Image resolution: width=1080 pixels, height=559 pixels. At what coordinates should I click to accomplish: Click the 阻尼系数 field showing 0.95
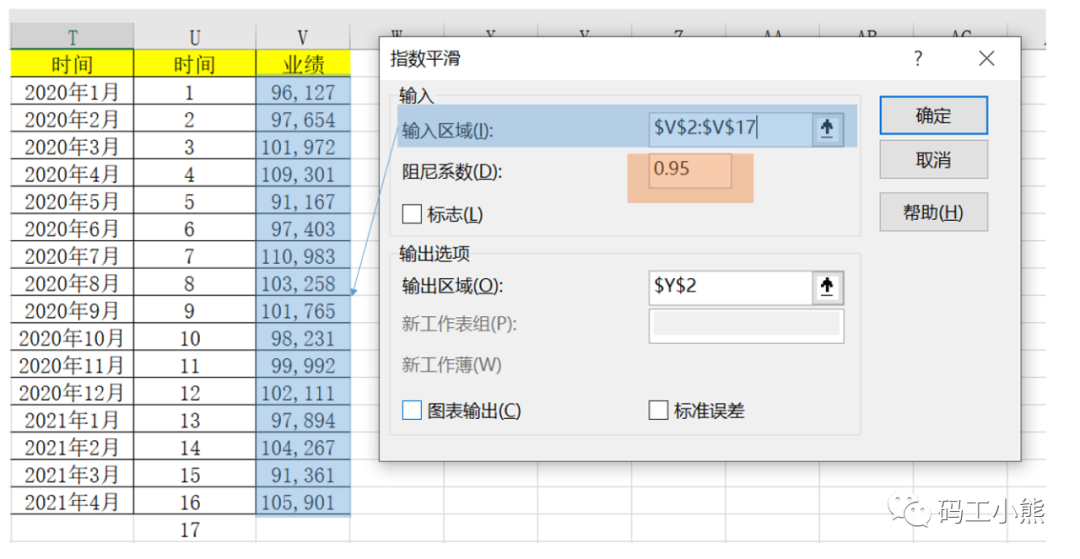(690, 170)
